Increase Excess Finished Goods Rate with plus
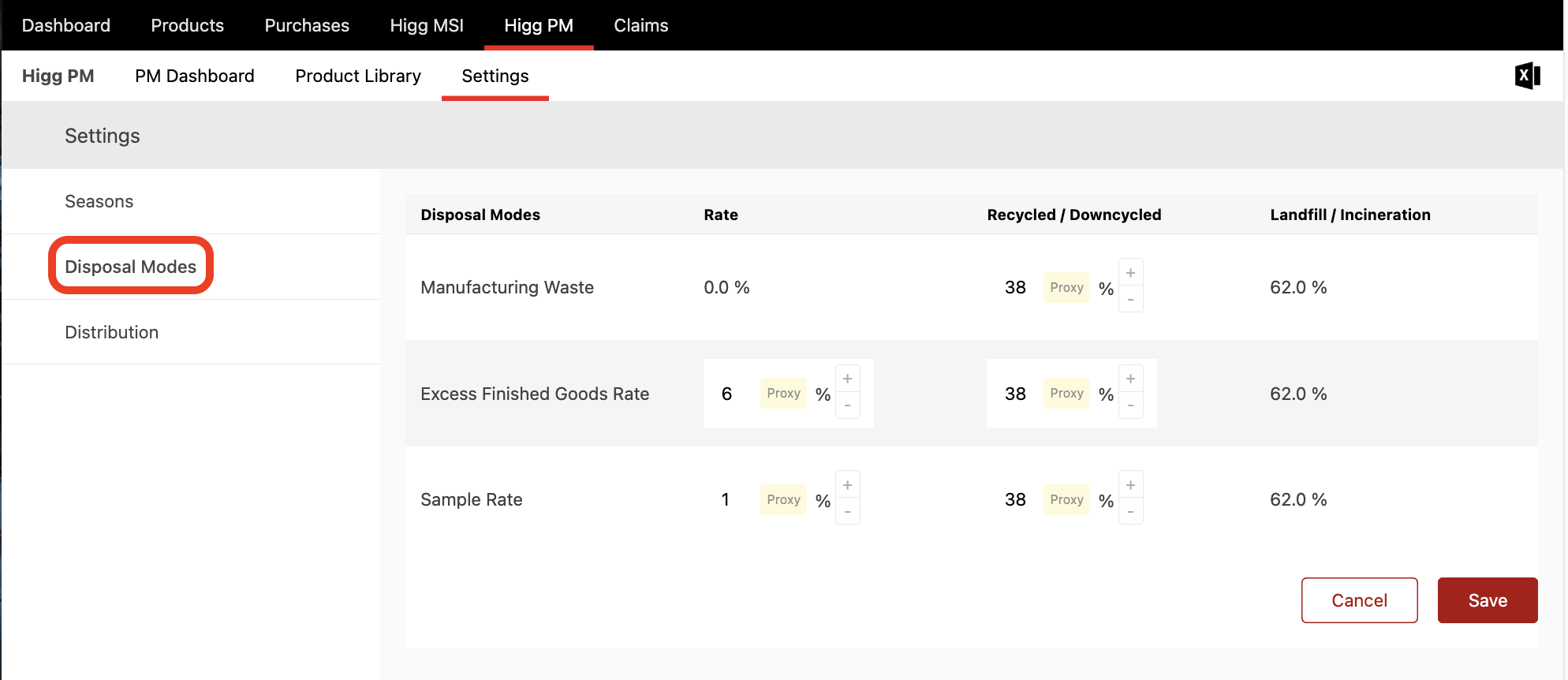The width and height of the screenshot is (1568, 680). click(847, 379)
